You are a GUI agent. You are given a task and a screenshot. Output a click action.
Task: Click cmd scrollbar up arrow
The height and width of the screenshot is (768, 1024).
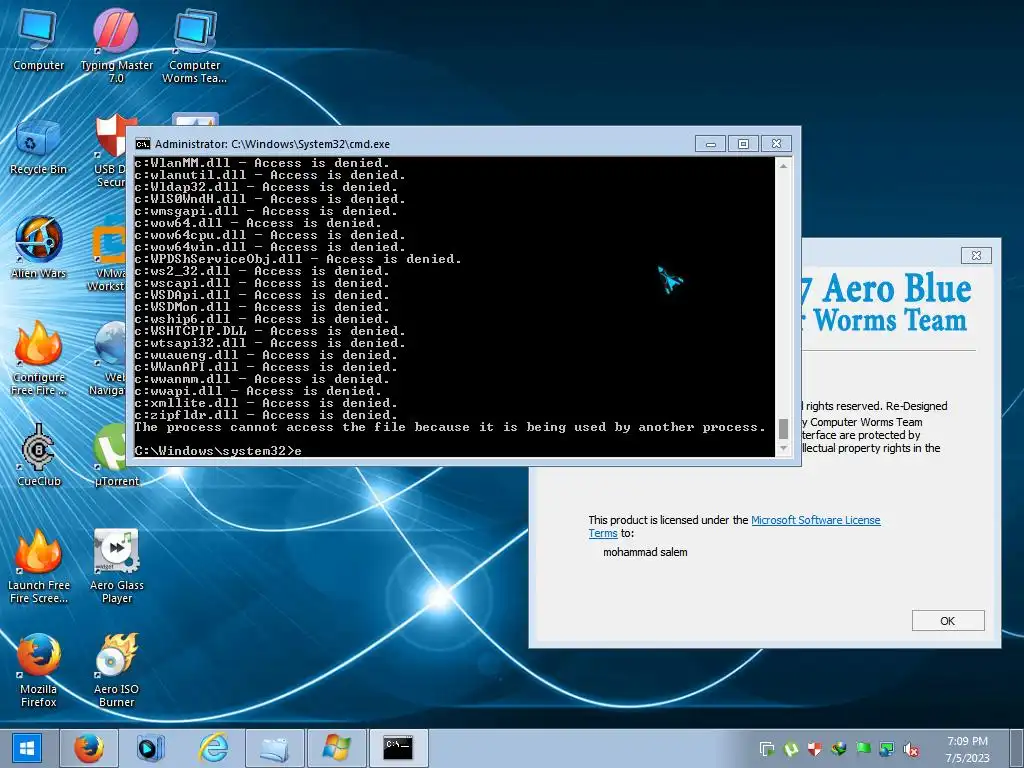(783, 166)
